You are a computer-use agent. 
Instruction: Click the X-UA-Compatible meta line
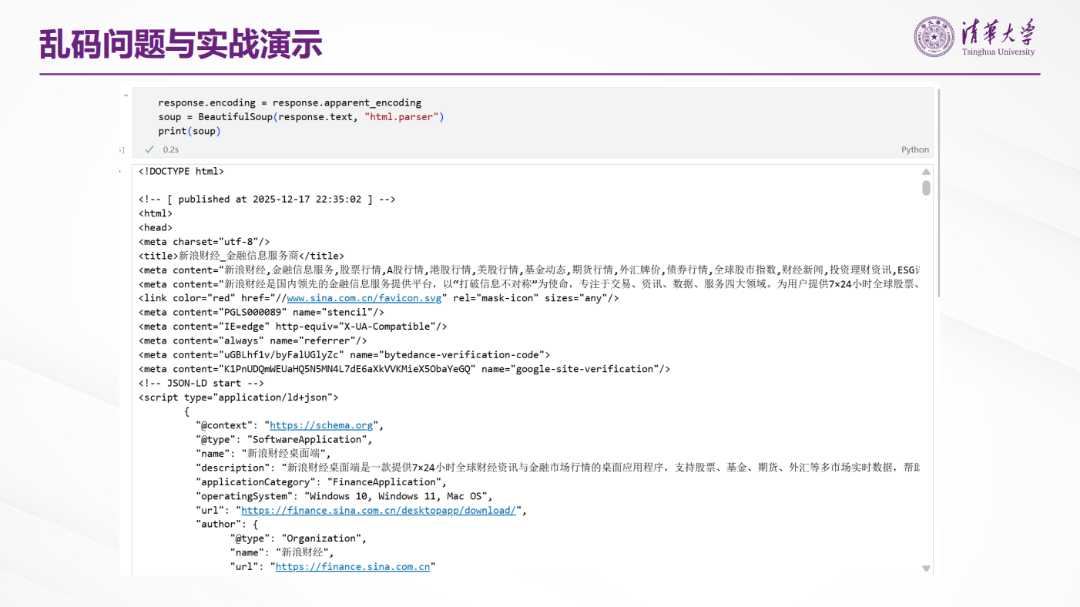click(x=293, y=327)
